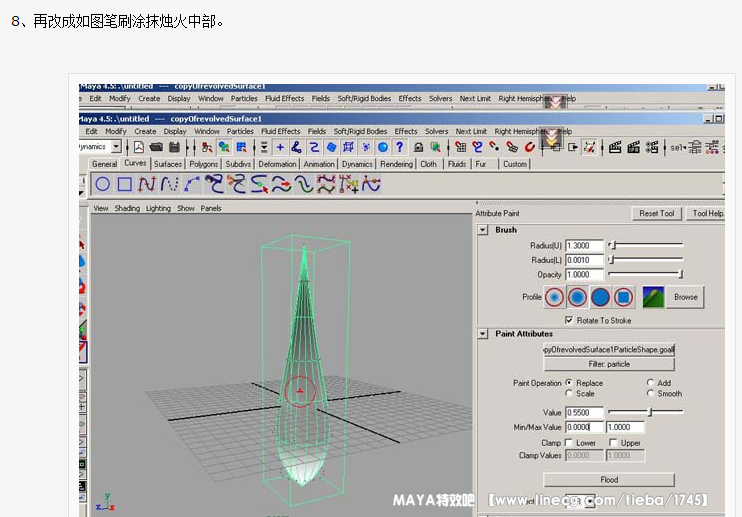The height and width of the screenshot is (517, 742).
Task: Click the Opacity slider
Action: pos(645,274)
